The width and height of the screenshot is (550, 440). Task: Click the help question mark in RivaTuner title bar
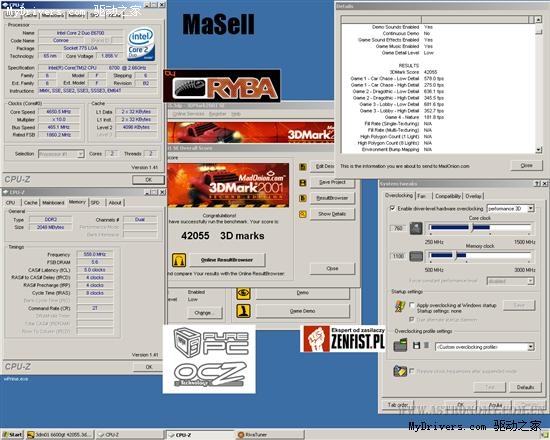(538, 184)
